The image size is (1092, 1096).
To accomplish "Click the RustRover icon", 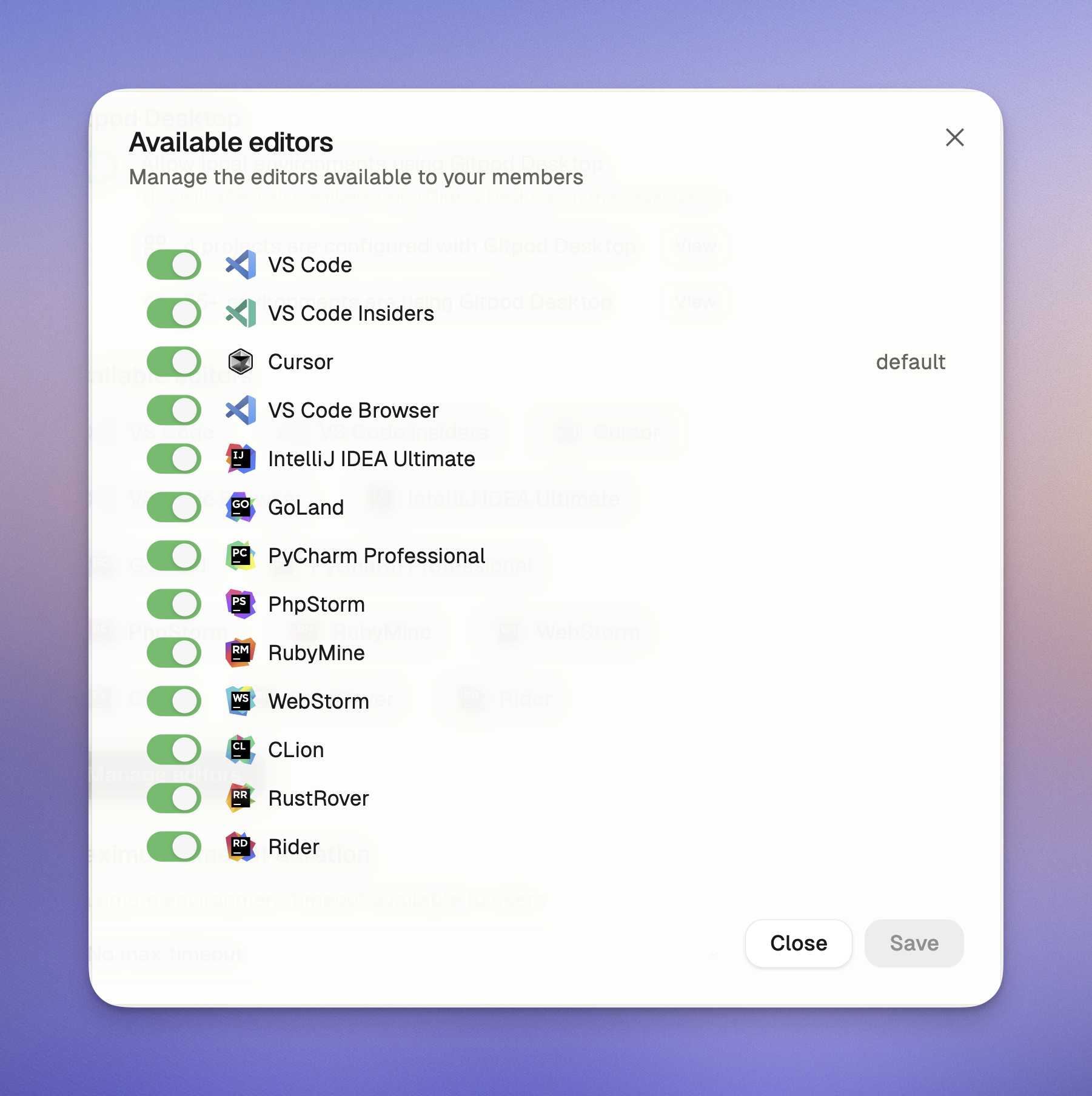I will point(241,798).
